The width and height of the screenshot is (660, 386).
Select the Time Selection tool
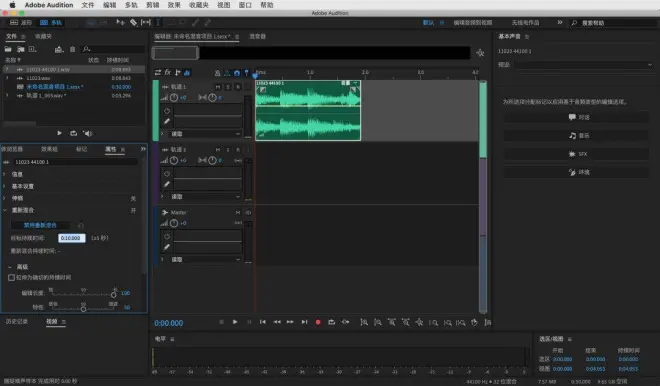tap(158, 22)
